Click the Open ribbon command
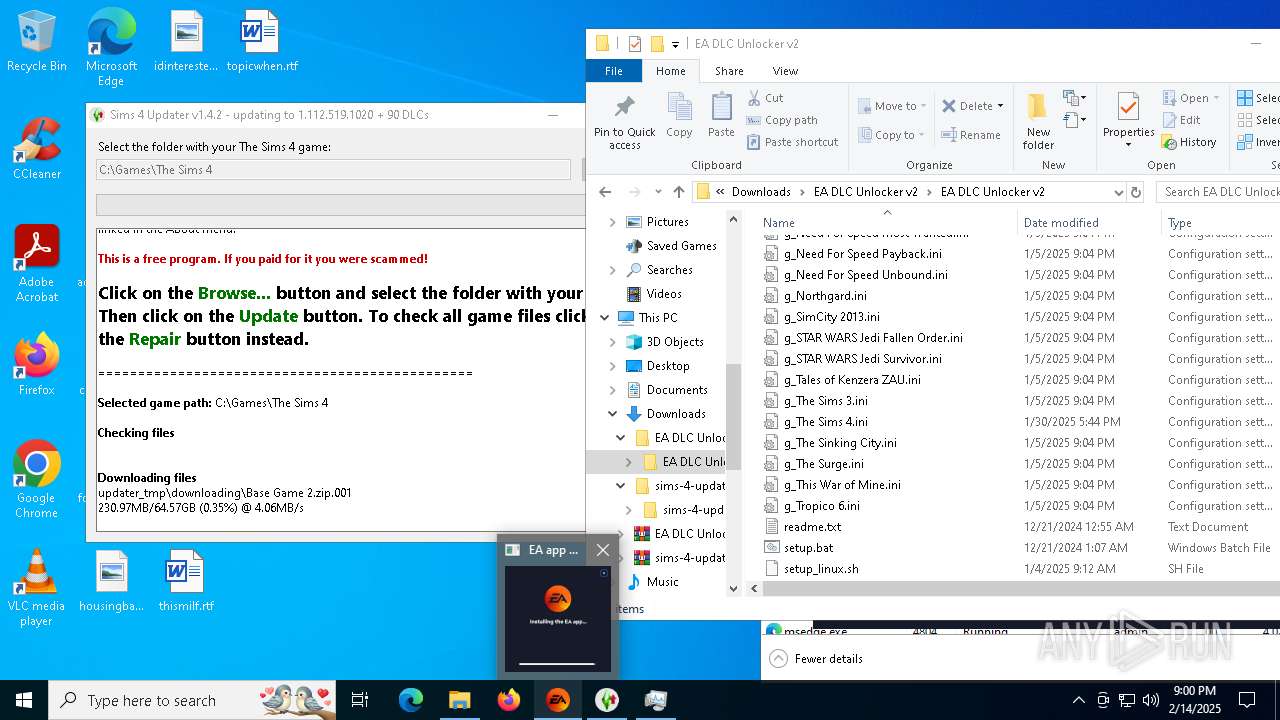The image size is (1280, 720). coord(1191,98)
